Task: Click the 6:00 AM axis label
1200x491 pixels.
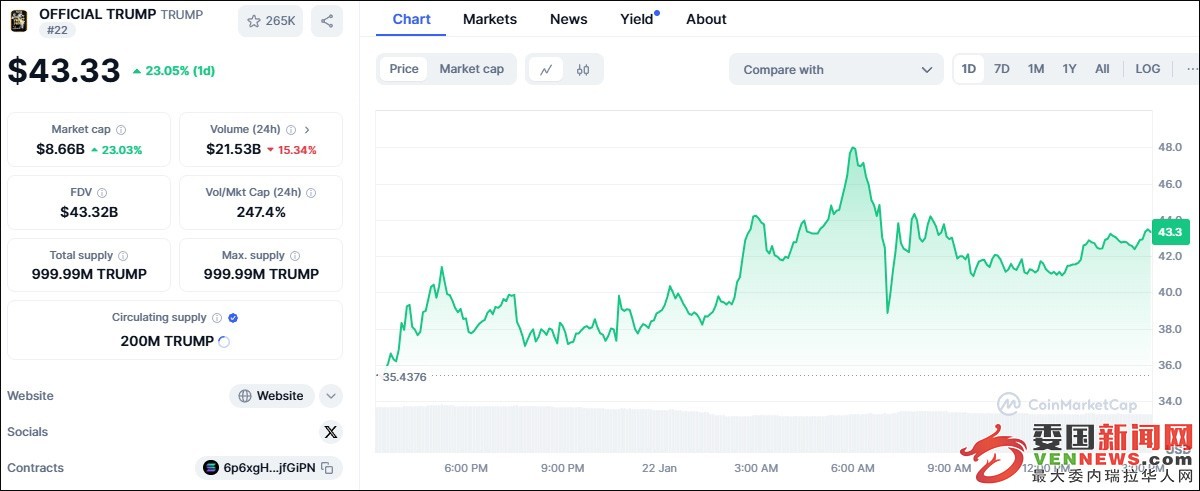Action: point(853,468)
